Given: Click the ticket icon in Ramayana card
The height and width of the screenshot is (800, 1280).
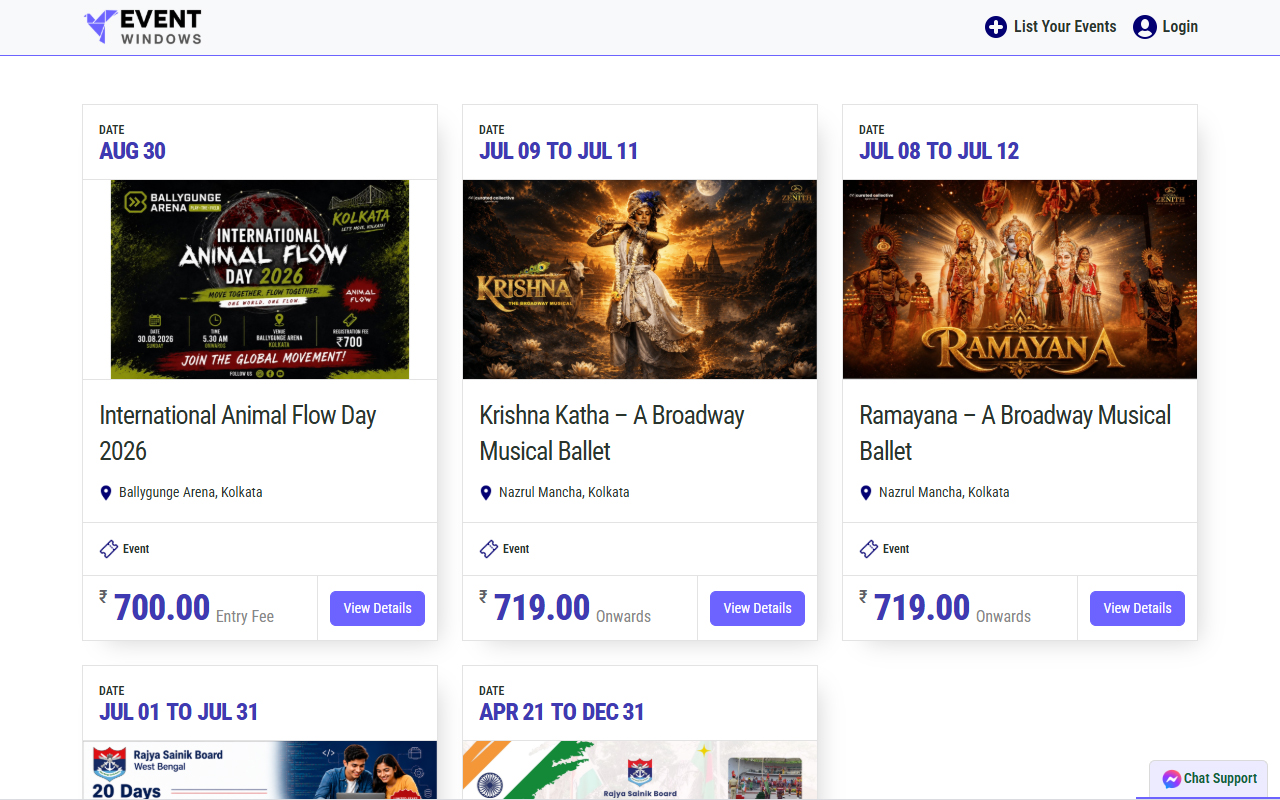Looking at the screenshot, I should (x=869, y=549).
